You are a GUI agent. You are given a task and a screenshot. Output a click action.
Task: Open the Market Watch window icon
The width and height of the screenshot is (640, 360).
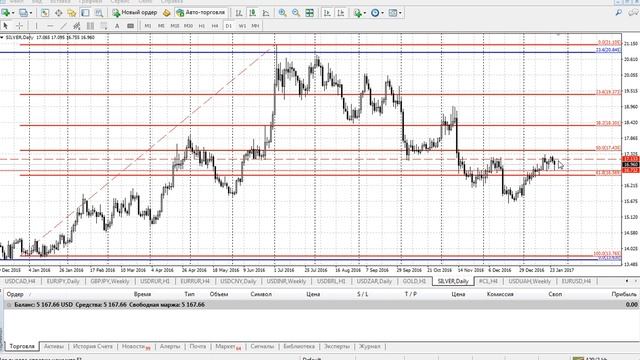tap(45, 13)
